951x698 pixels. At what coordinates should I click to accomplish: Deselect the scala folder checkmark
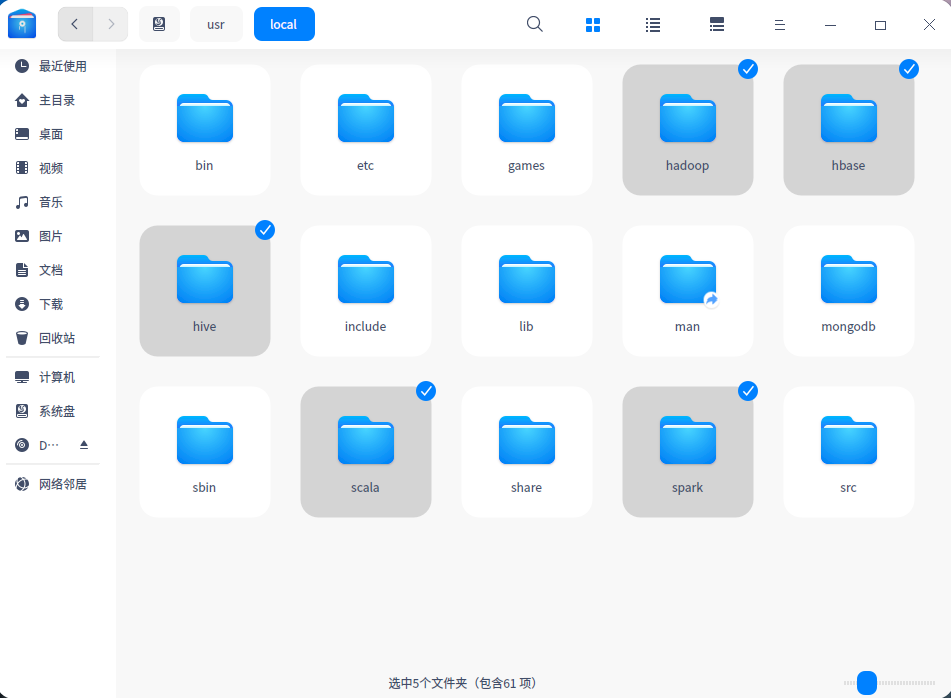point(426,391)
